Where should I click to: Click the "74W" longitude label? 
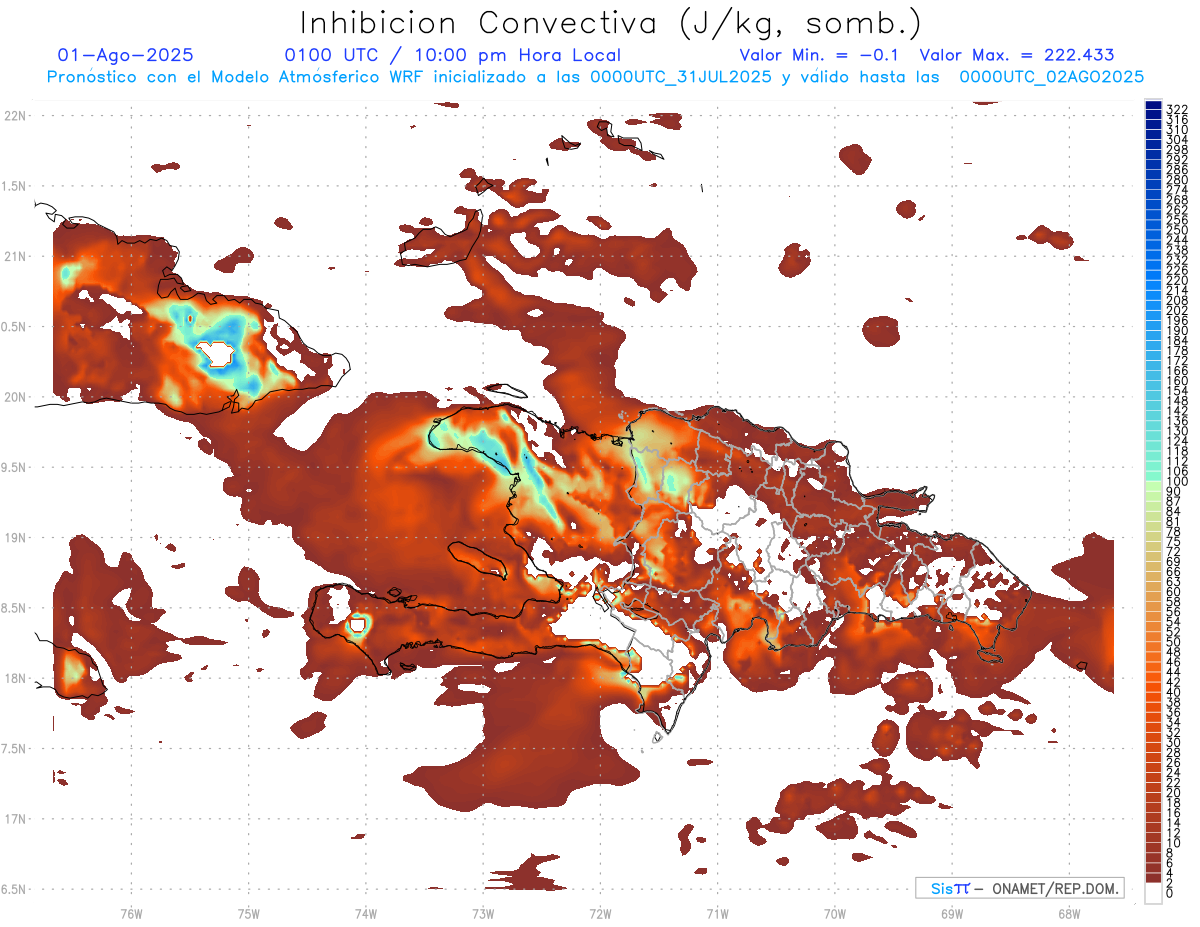pos(365,912)
